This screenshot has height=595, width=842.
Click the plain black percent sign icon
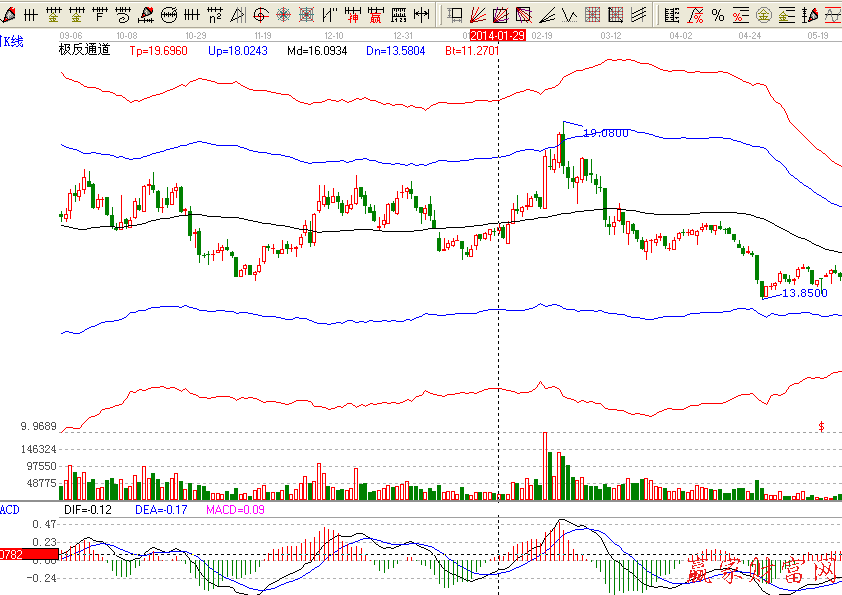pos(717,15)
